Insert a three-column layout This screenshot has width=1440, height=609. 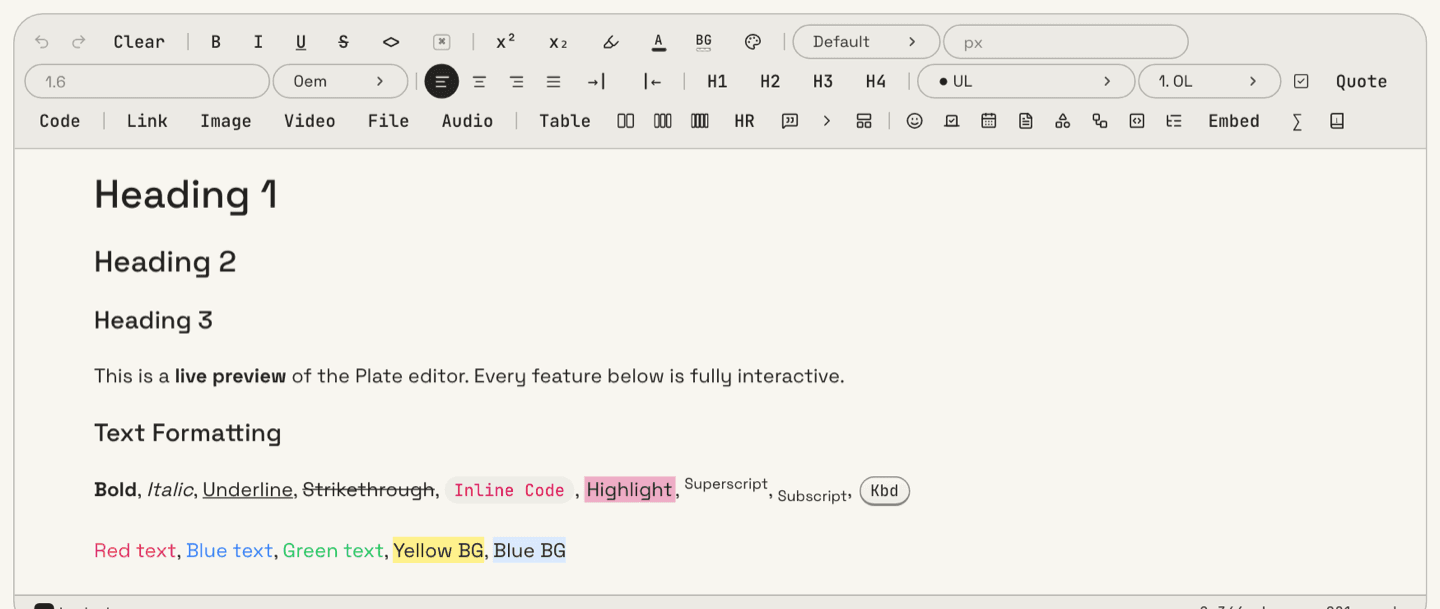click(x=662, y=121)
